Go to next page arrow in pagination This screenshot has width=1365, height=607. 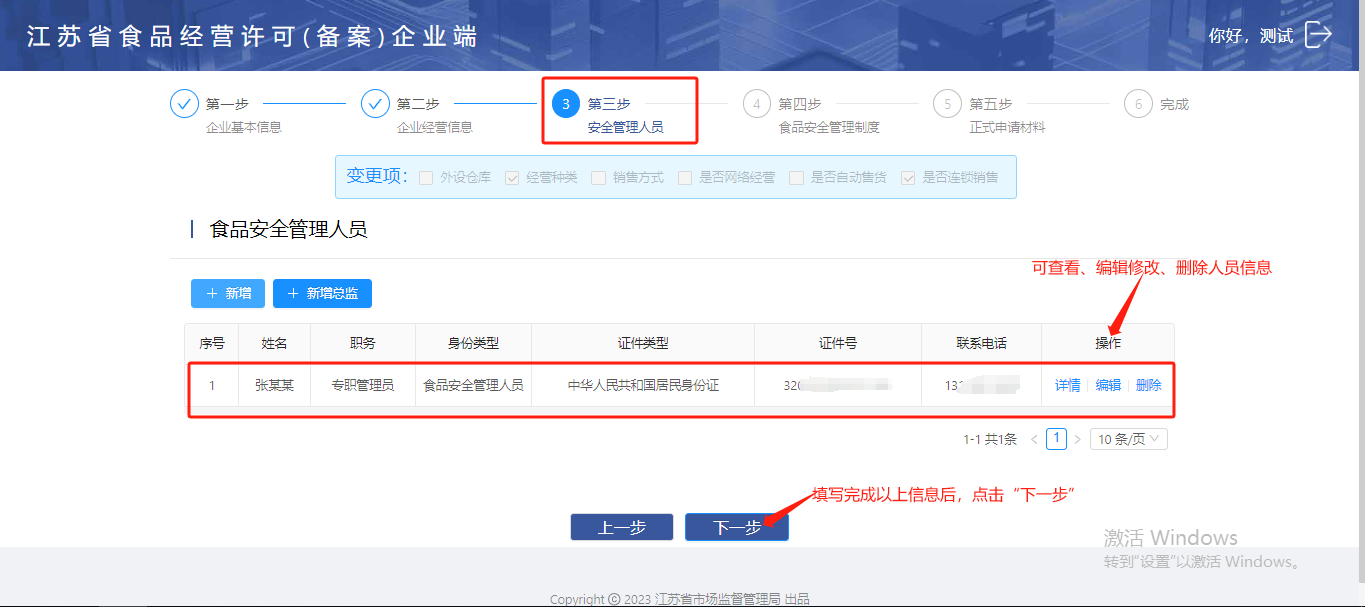1077,439
